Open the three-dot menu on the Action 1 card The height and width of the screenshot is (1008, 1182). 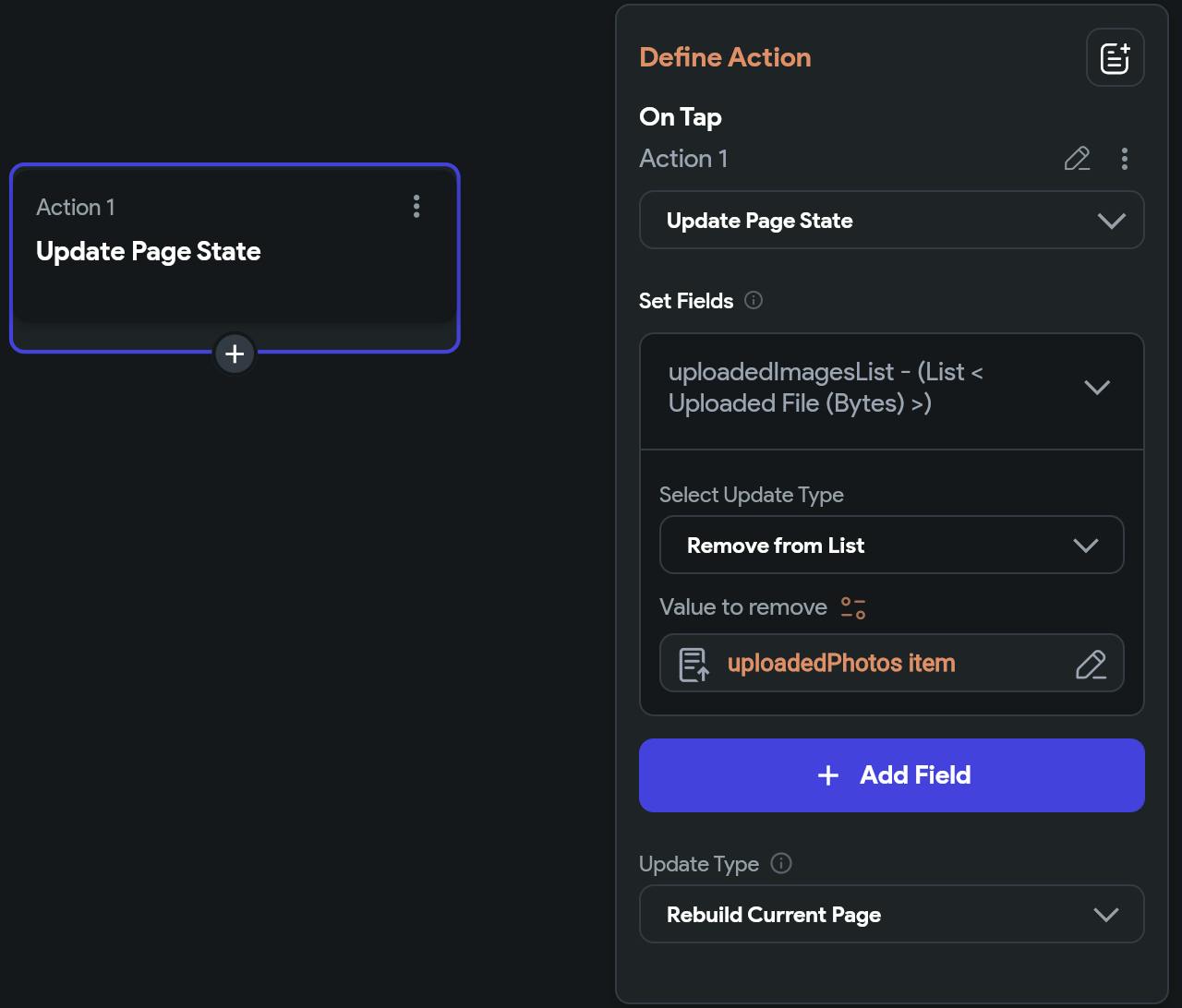(416, 207)
